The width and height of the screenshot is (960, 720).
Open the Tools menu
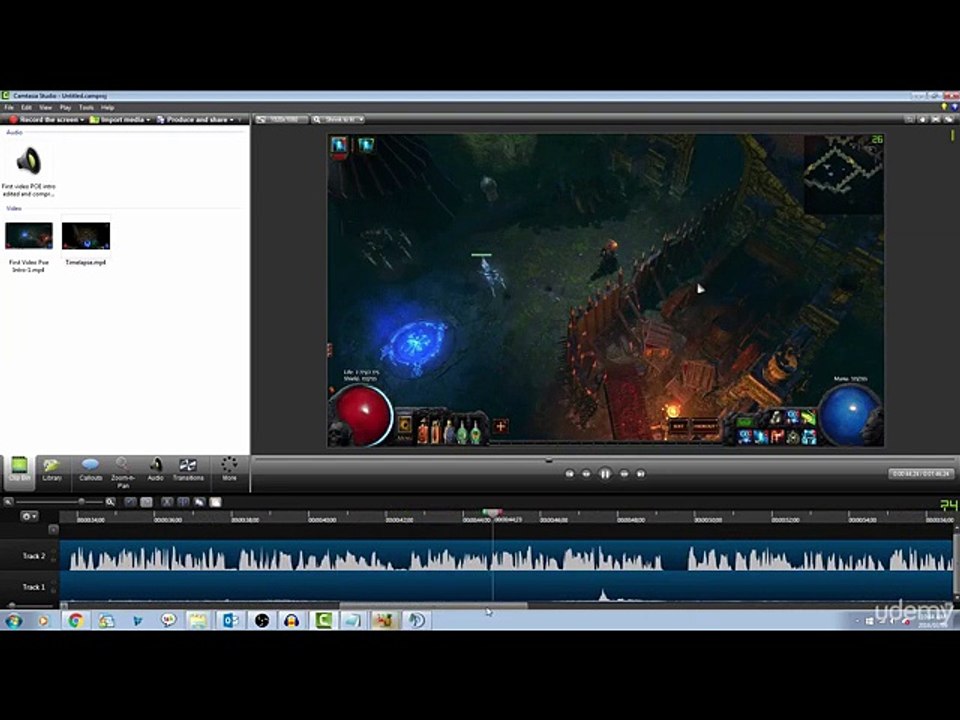86,107
